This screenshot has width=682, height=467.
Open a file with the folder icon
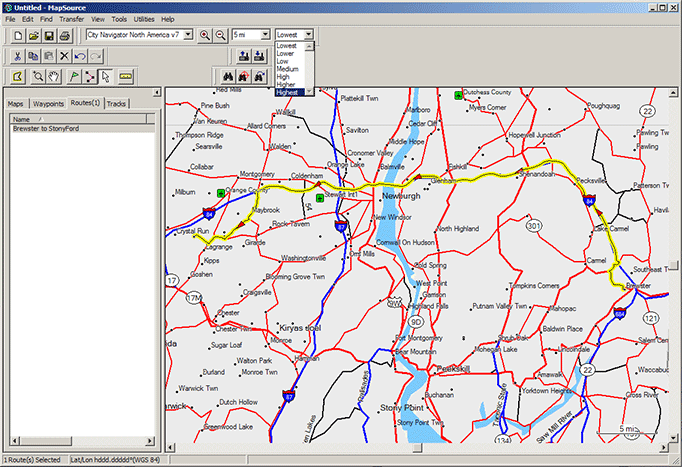[34, 36]
